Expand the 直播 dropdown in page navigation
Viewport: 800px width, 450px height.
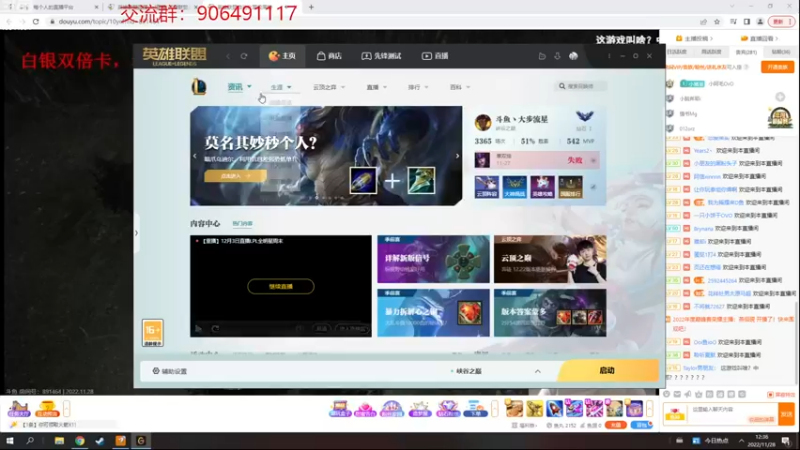point(377,87)
